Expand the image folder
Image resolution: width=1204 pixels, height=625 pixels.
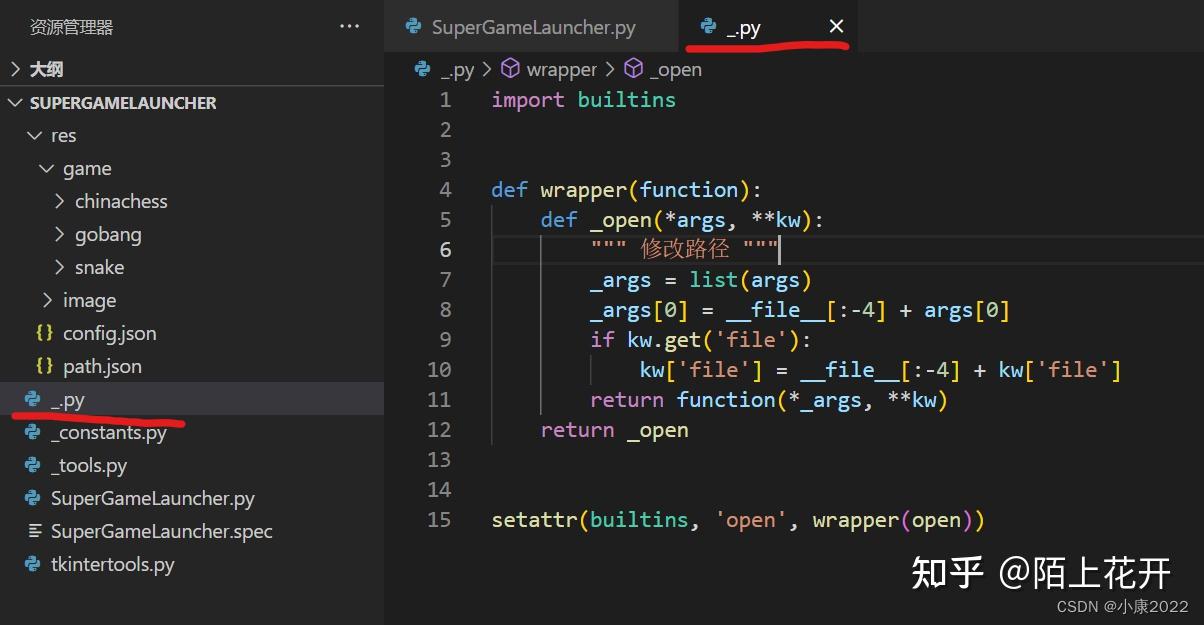point(46,300)
